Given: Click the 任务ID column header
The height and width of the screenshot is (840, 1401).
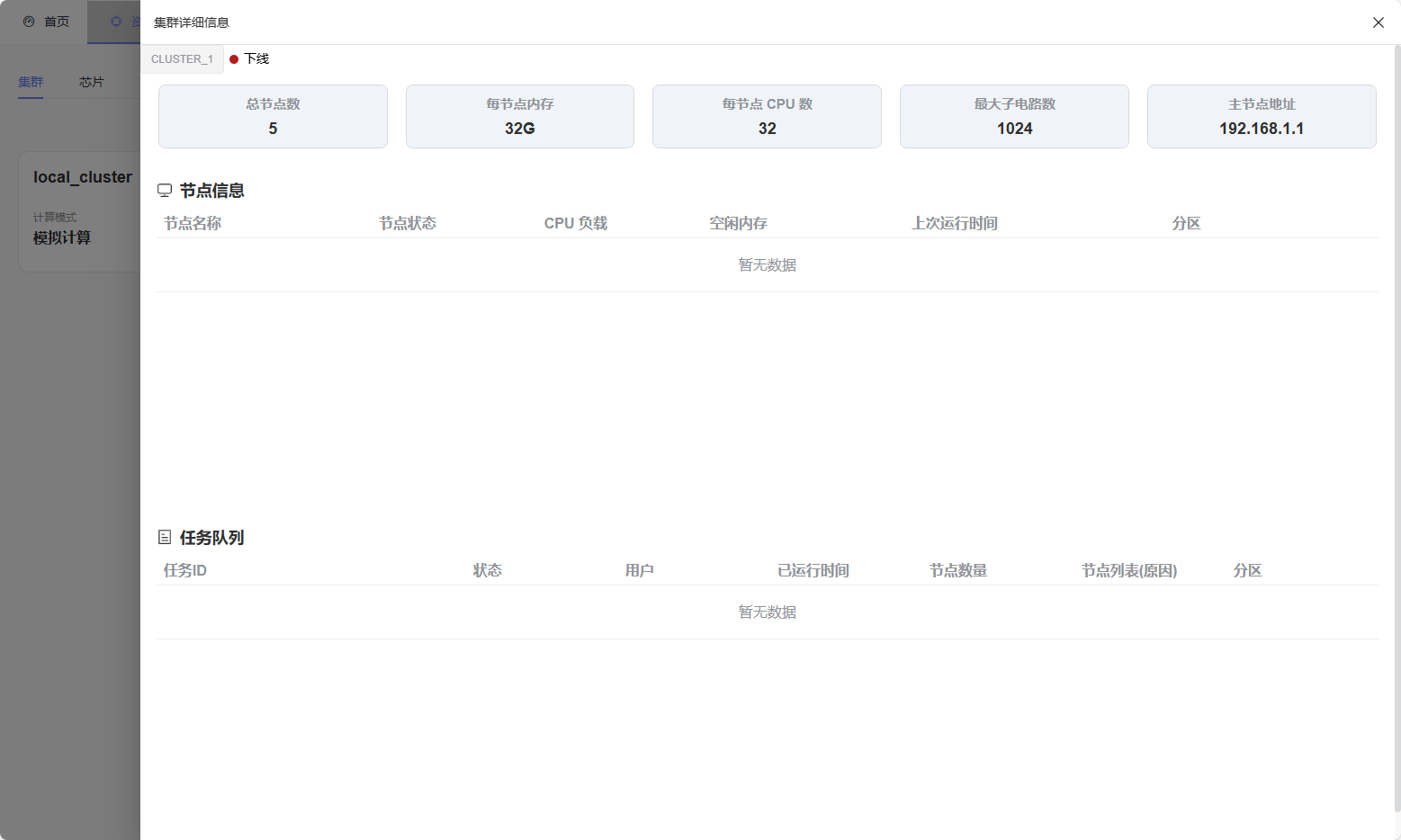Looking at the screenshot, I should 185,570.
